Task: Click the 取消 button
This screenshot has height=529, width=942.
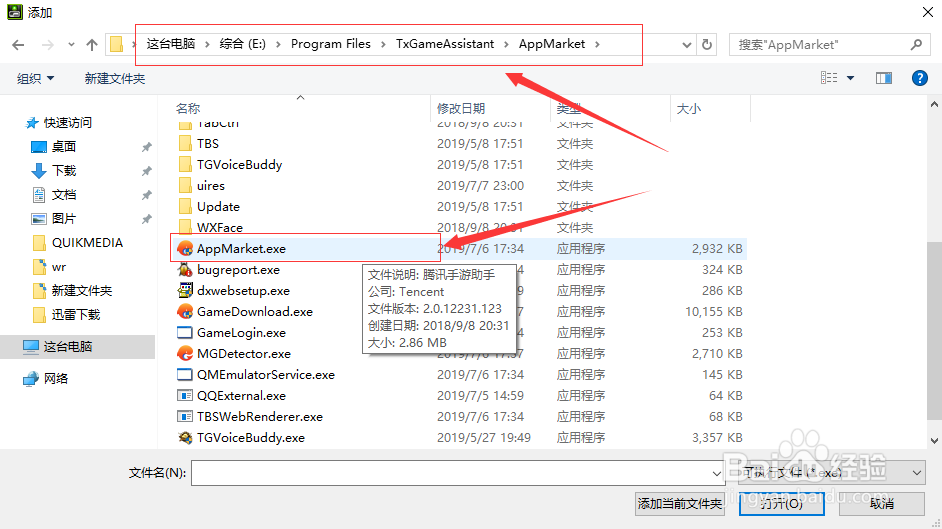Action: (x=882, y=504)
